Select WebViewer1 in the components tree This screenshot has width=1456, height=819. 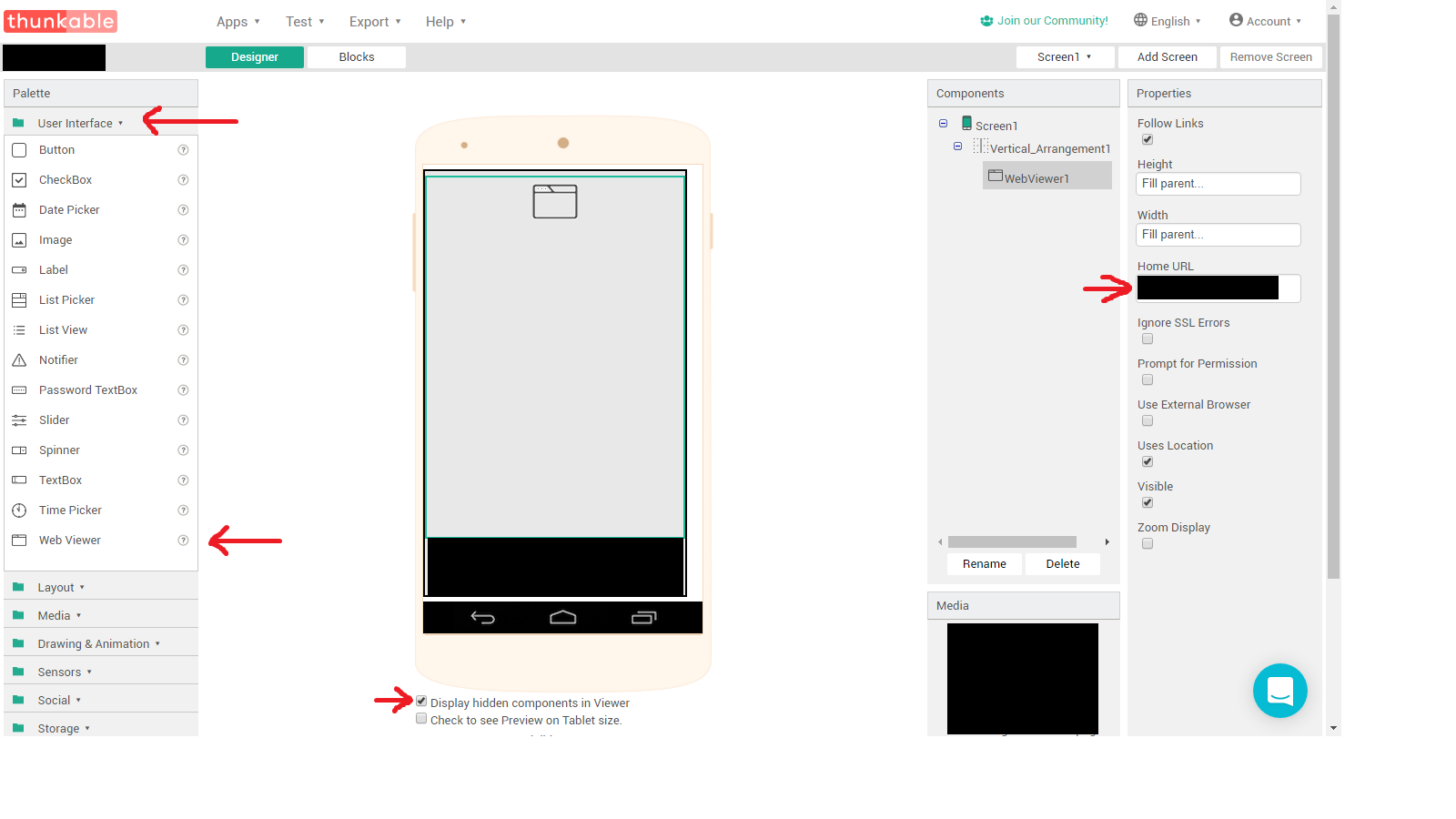point(1047,176)
